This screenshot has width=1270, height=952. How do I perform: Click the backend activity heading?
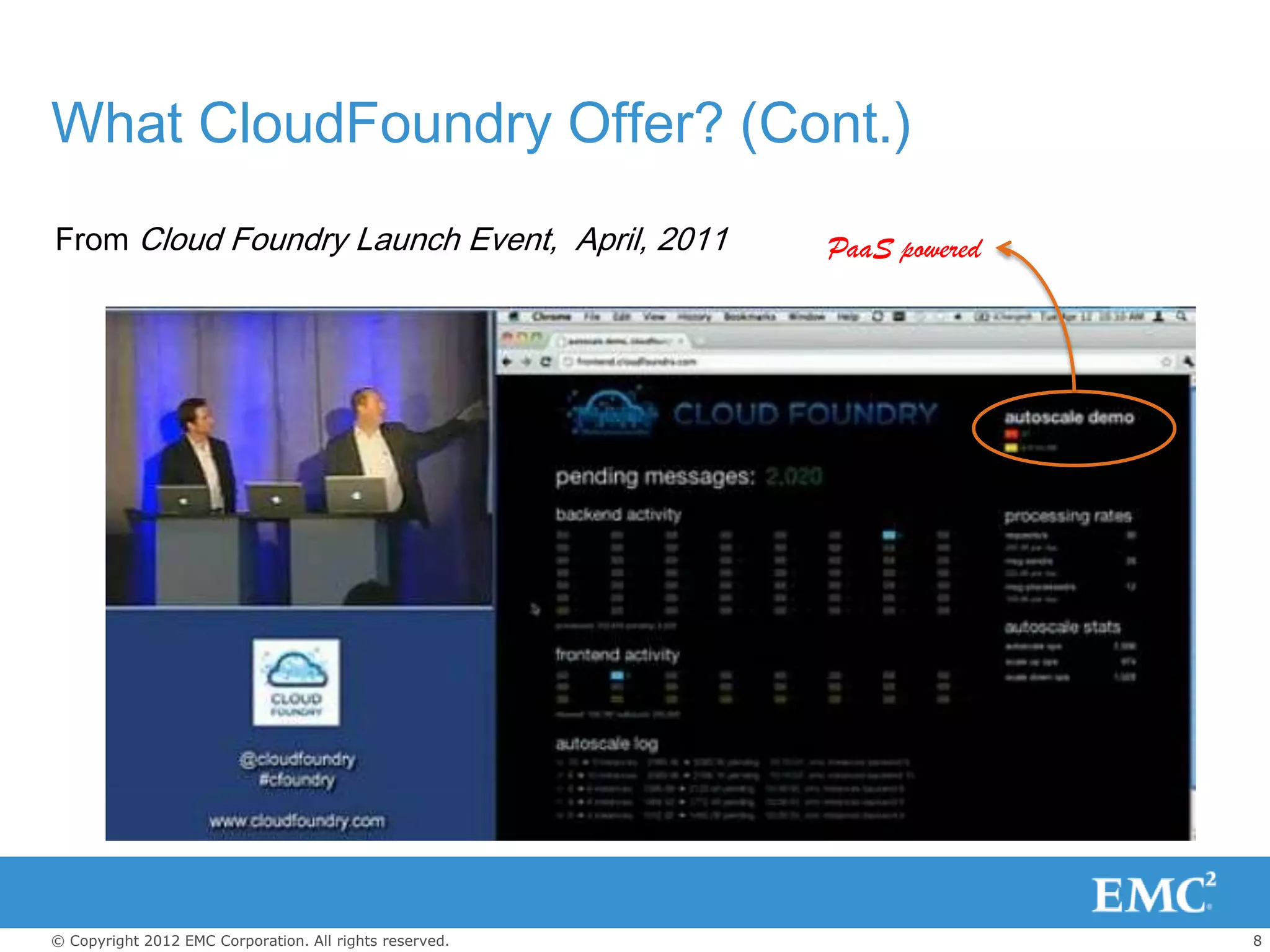click(x=618, y=514)
